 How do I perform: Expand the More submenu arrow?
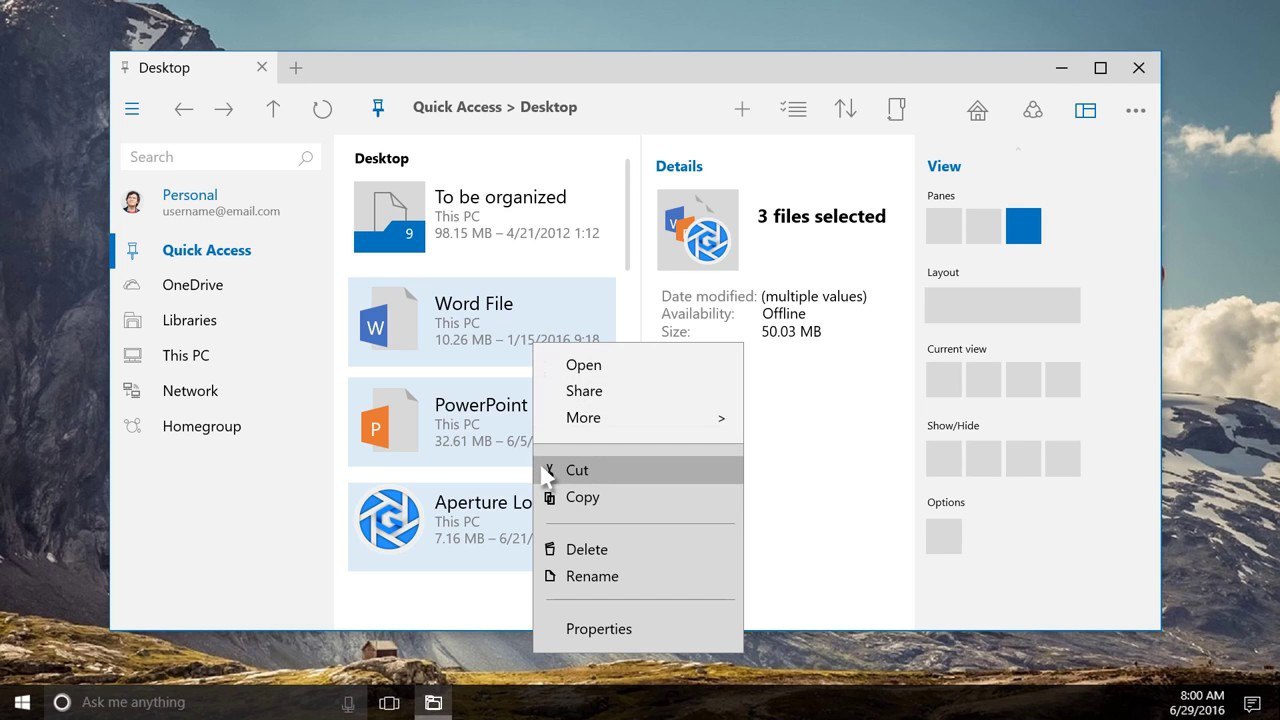(x=721, y=418)
